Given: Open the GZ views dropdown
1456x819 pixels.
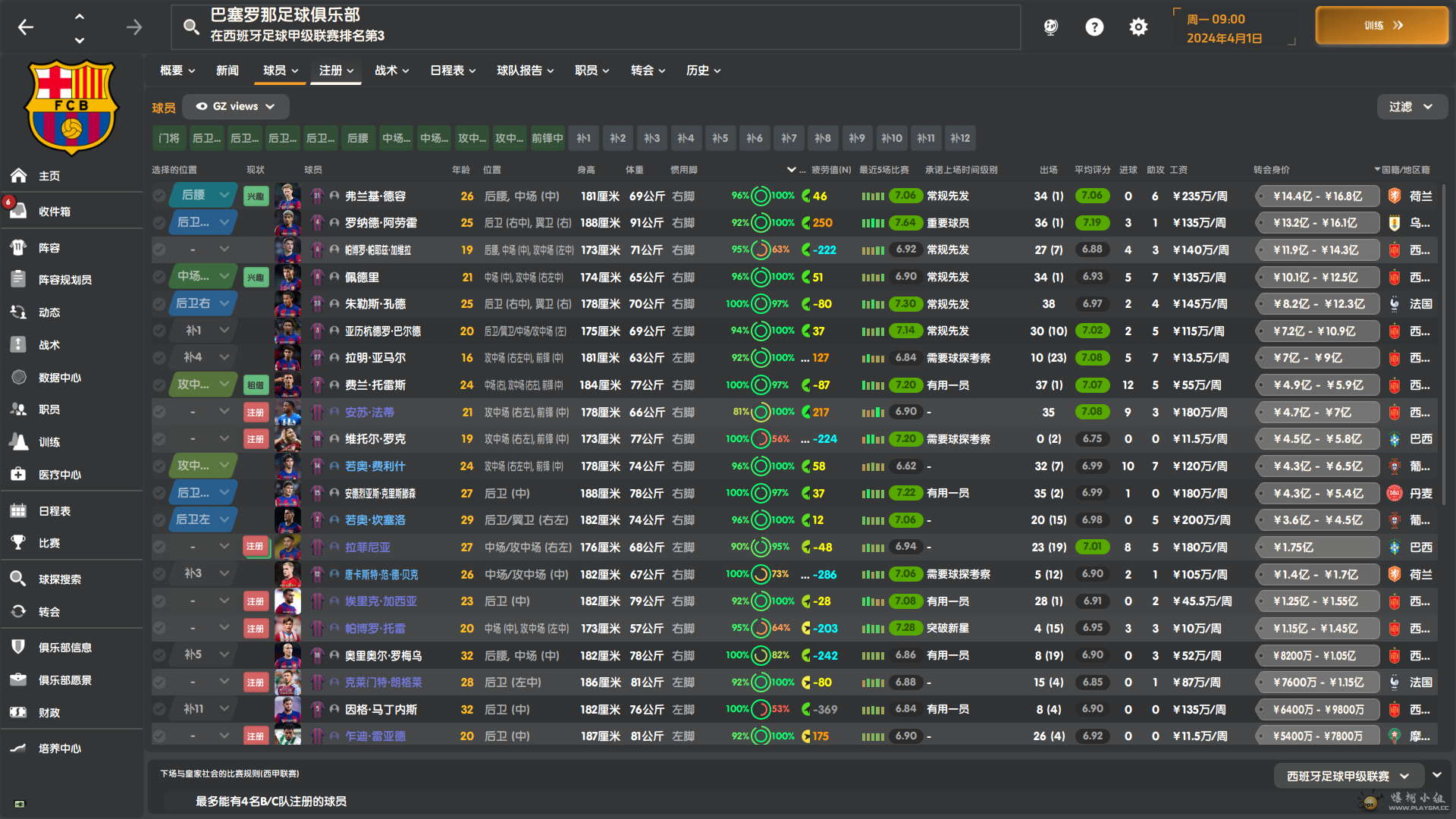Looking at the screenshot, I should (x=235, y=106).
